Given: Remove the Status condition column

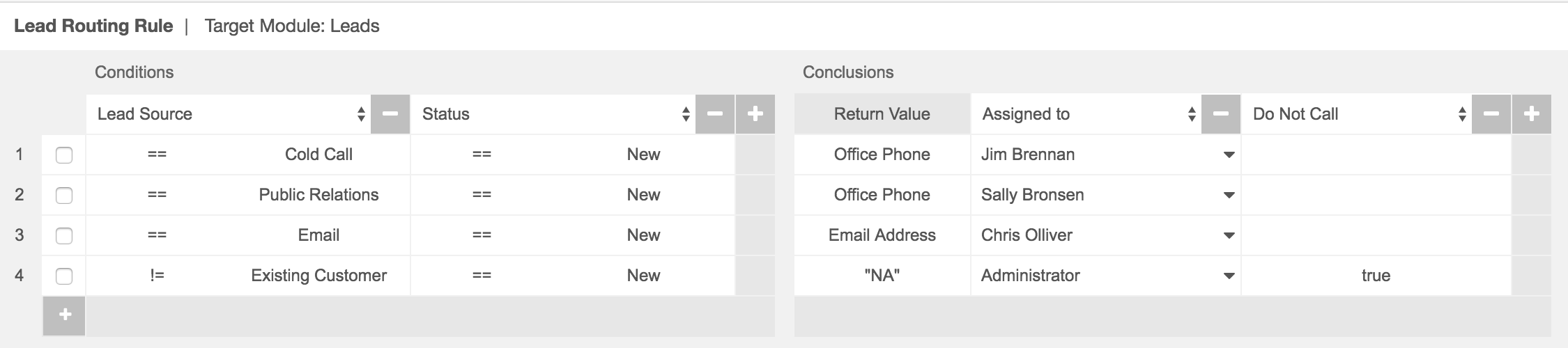Looking at the screenshot, I should tap(715, 114).
